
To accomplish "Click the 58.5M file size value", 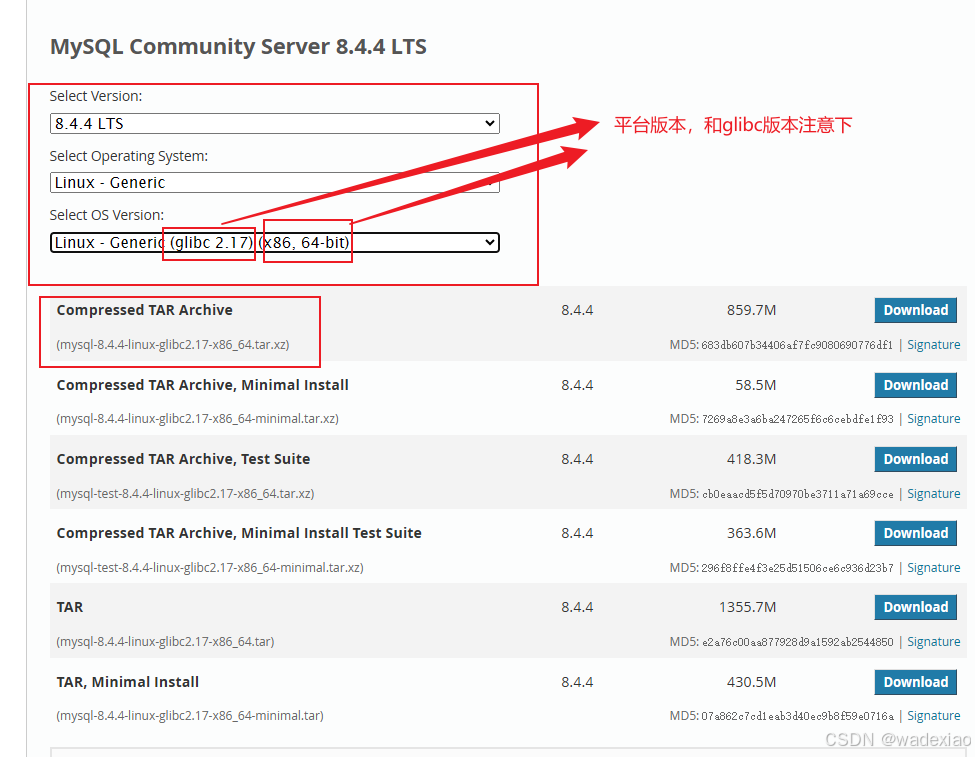I will pyautogui.click(x=756, y=385).
